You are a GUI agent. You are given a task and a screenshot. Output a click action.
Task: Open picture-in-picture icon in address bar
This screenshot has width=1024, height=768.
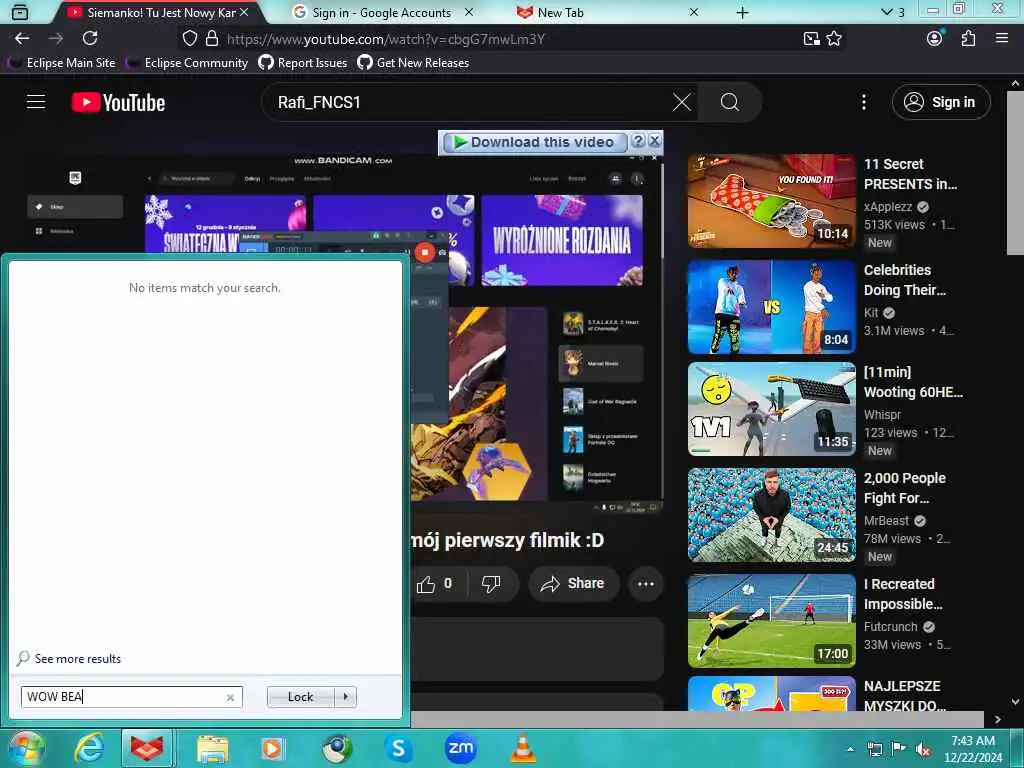pyautogui.click(x=811, y=39)
